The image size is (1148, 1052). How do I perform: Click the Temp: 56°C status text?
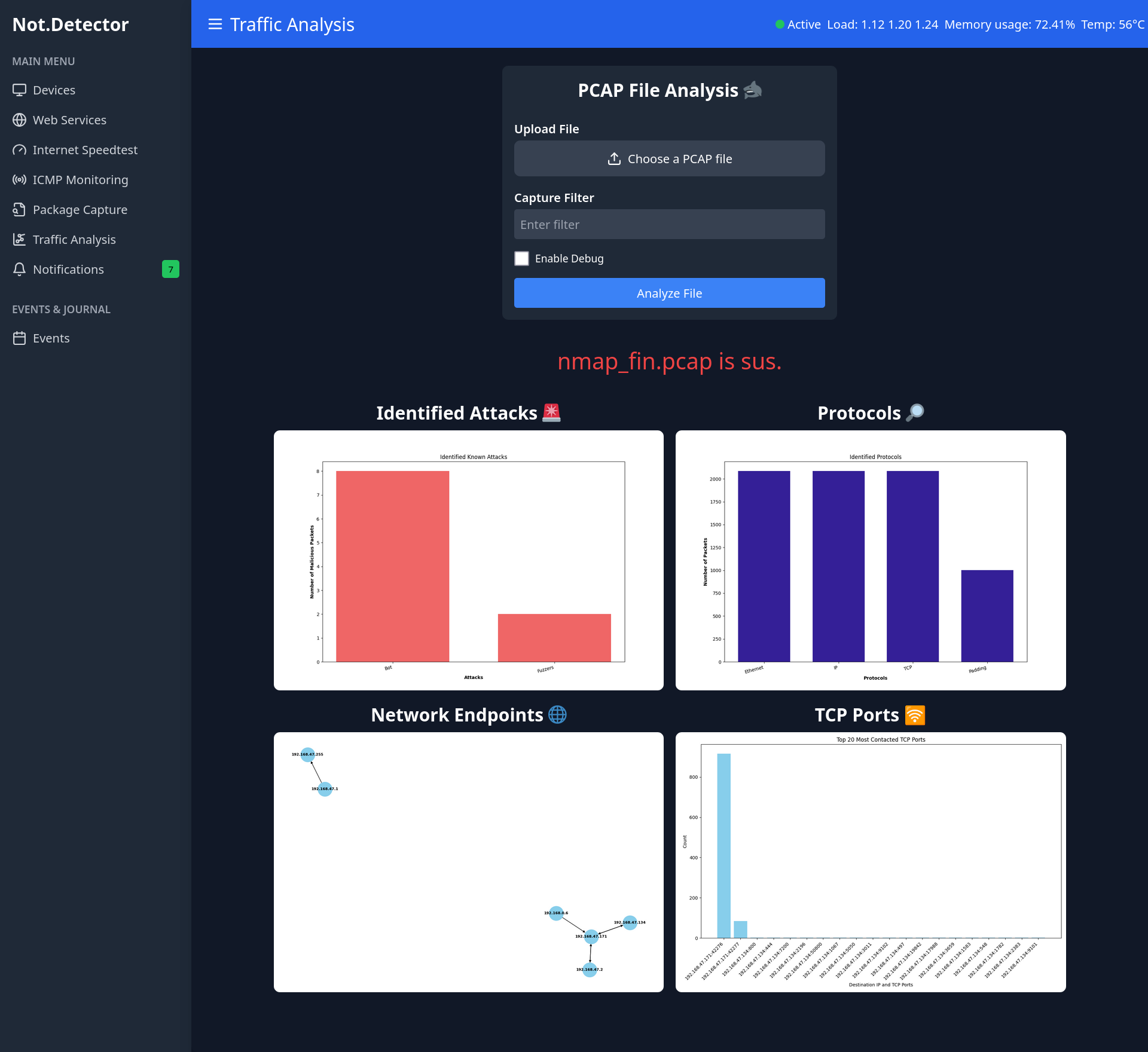(x=1113, y=25)
